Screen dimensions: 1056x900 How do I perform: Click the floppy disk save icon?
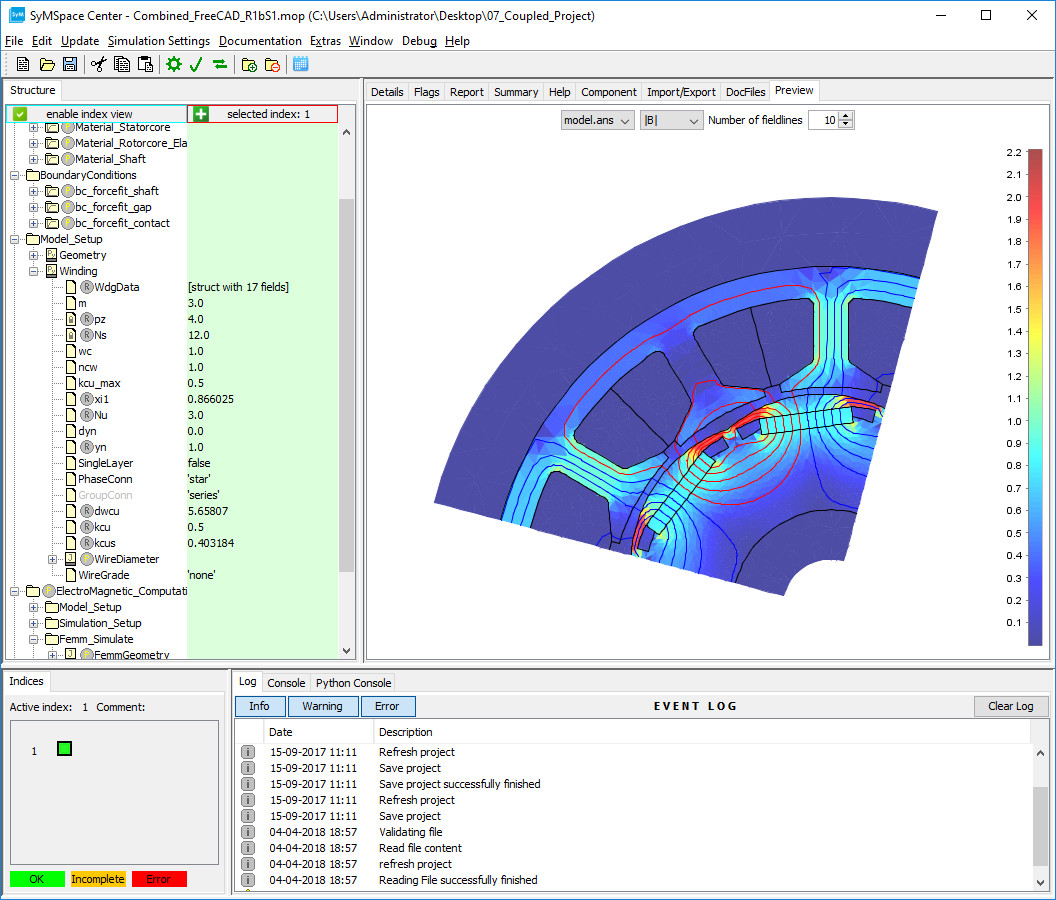point(69,64)
